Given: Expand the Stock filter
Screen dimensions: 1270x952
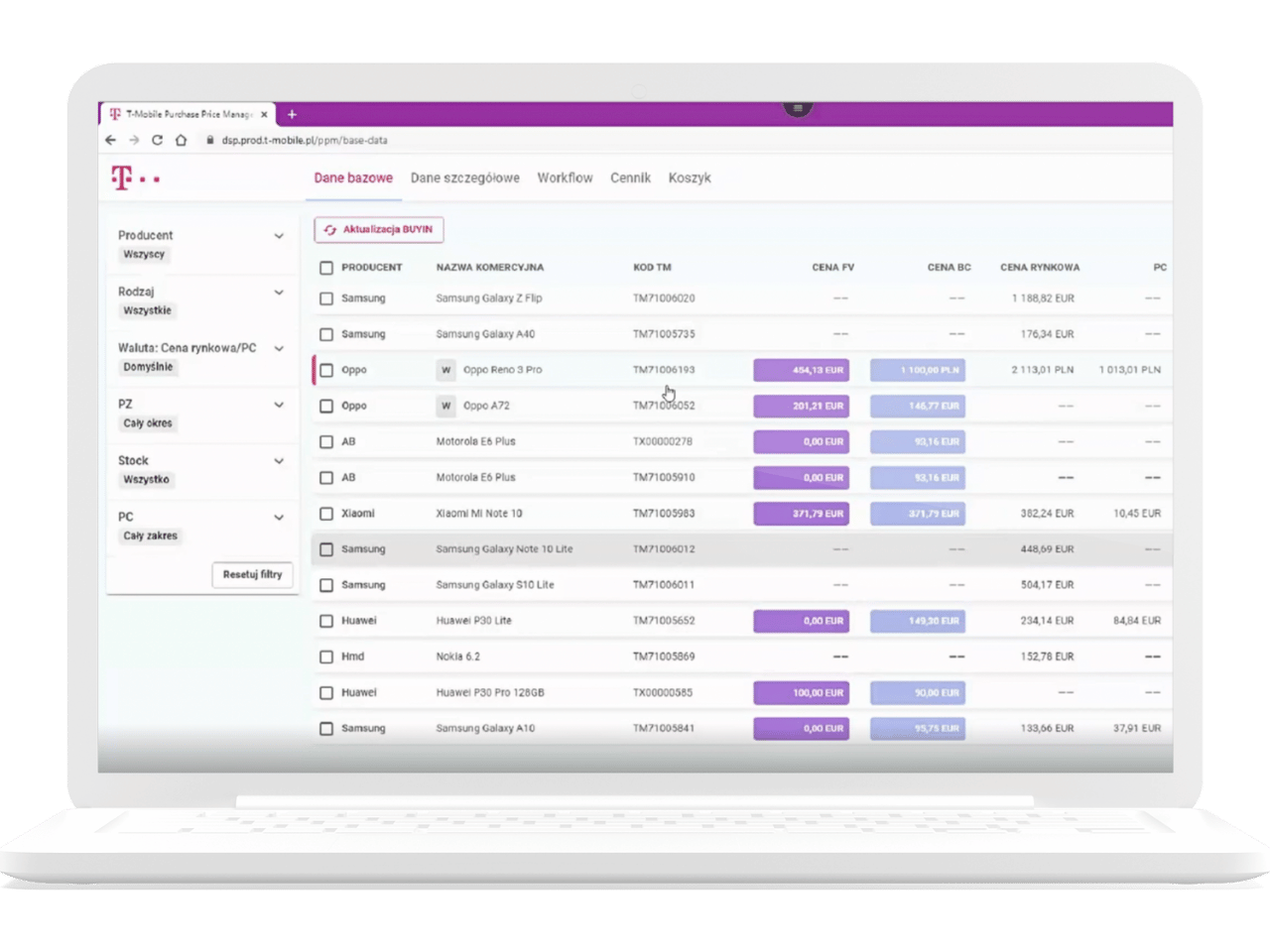Looking at the screenshot, I should 279,461.
